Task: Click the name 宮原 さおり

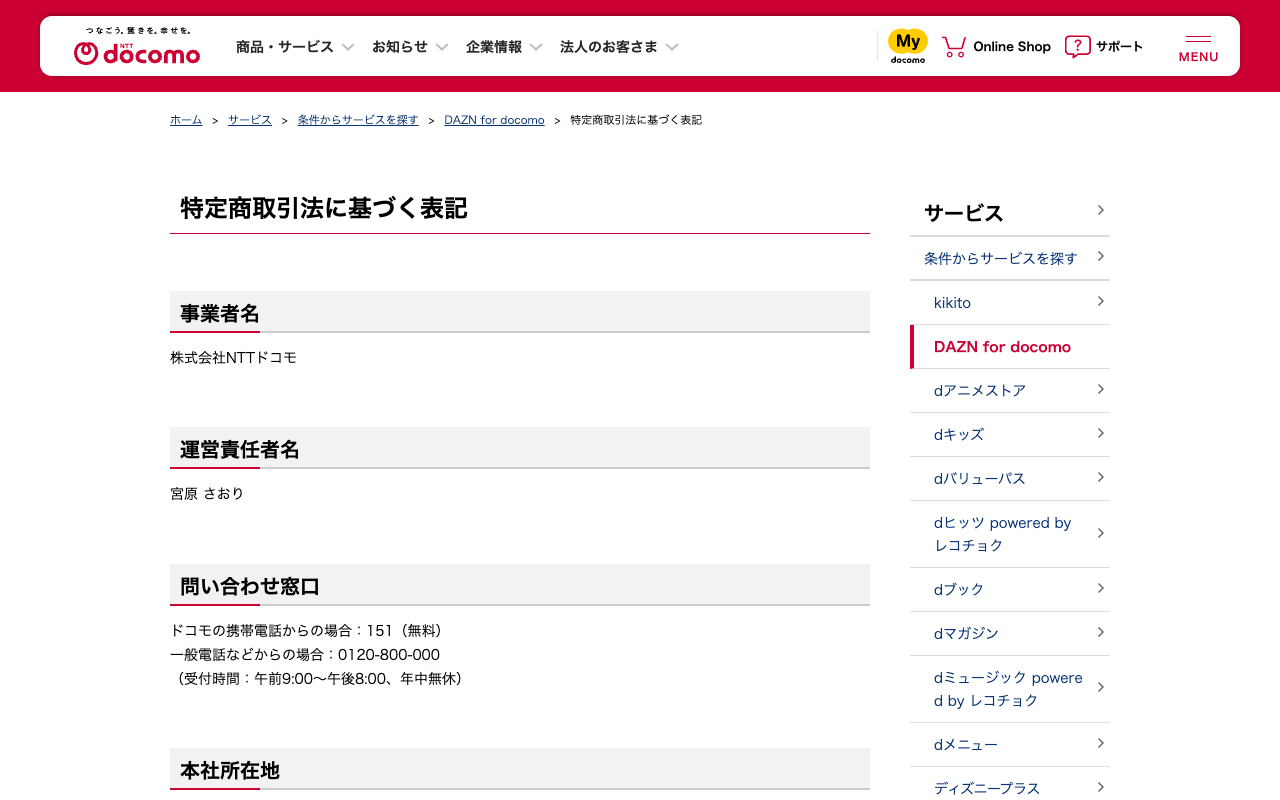Action: [x=207, y=493]
